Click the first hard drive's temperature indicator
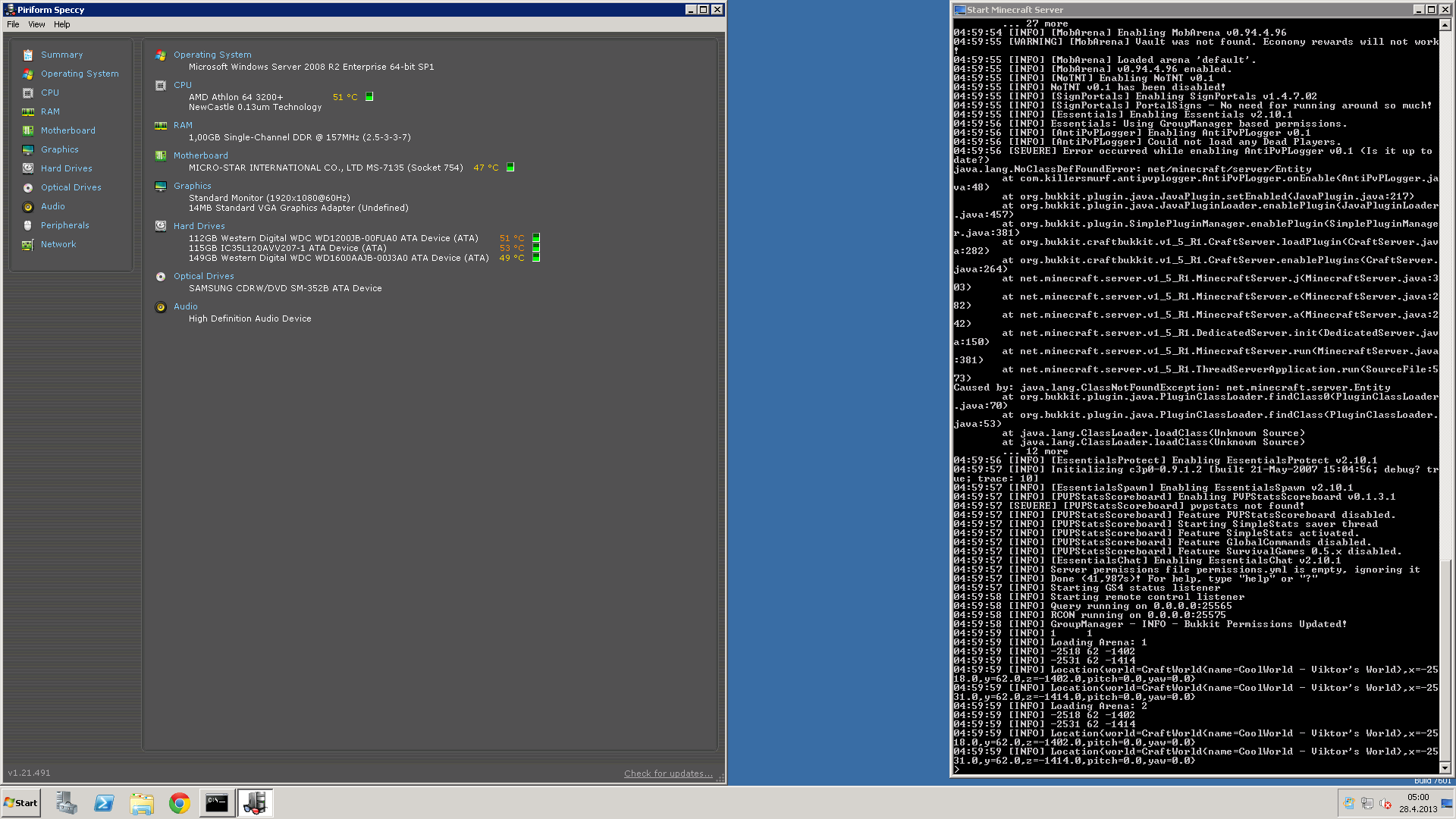Image resolution: width=1456 pixels, height=819 pixels. tap(536, 238)
